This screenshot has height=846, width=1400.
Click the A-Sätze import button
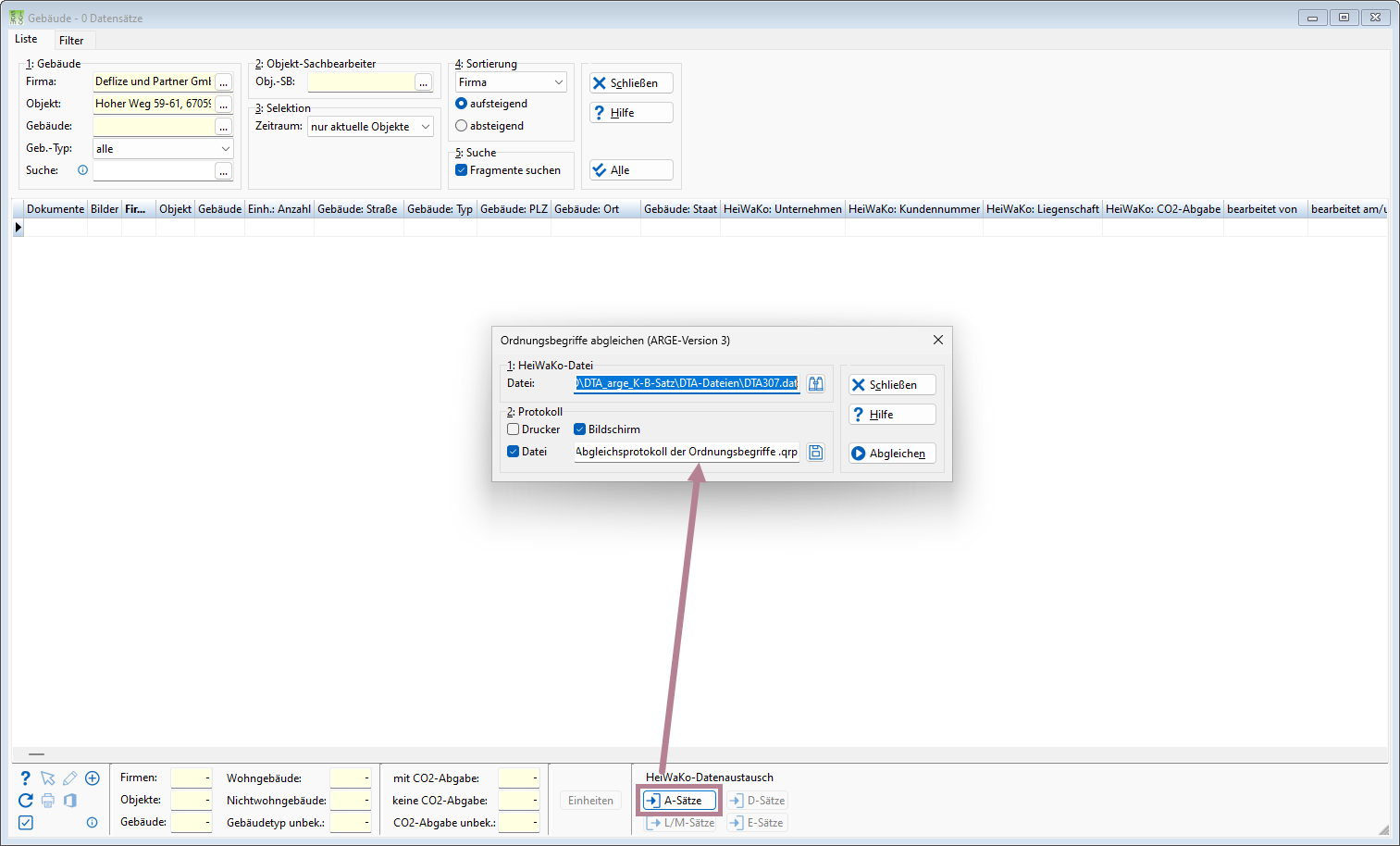[679, 801]
